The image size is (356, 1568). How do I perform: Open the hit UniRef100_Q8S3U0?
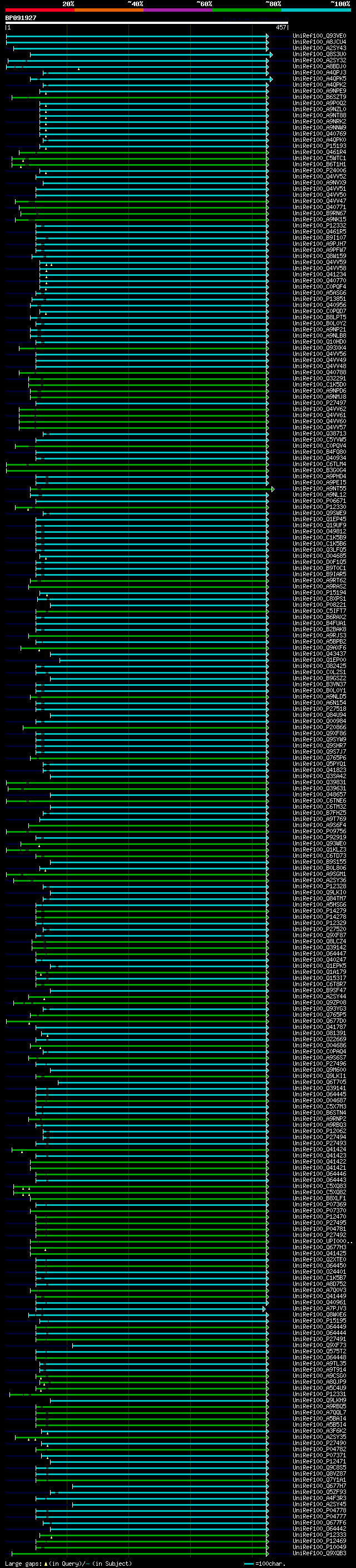click(x=319, y=54)
